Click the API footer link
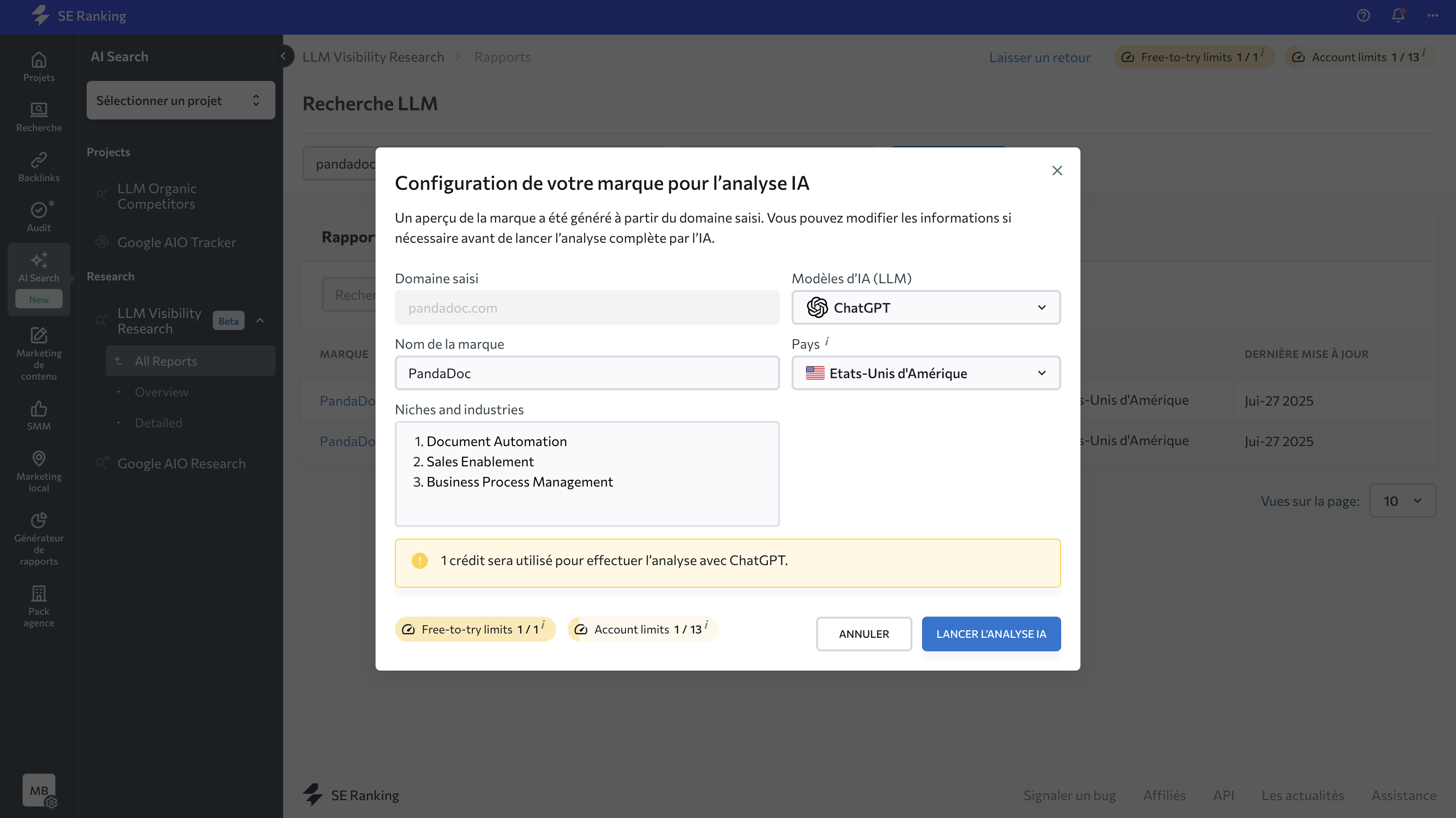This screenshot has height=818, width=1456. point(1223,795)
